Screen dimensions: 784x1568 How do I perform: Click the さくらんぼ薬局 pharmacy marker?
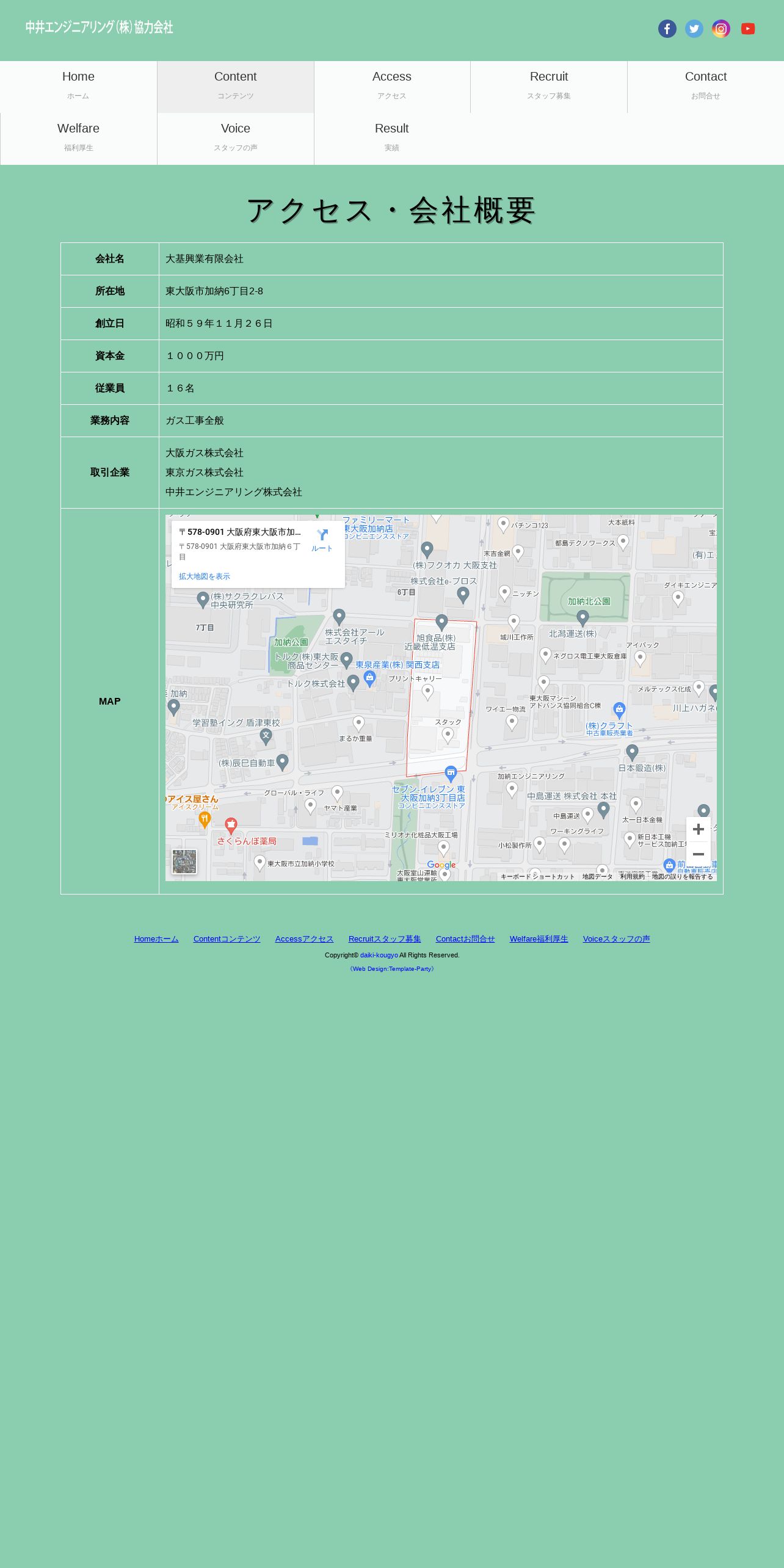click(231, 826)
